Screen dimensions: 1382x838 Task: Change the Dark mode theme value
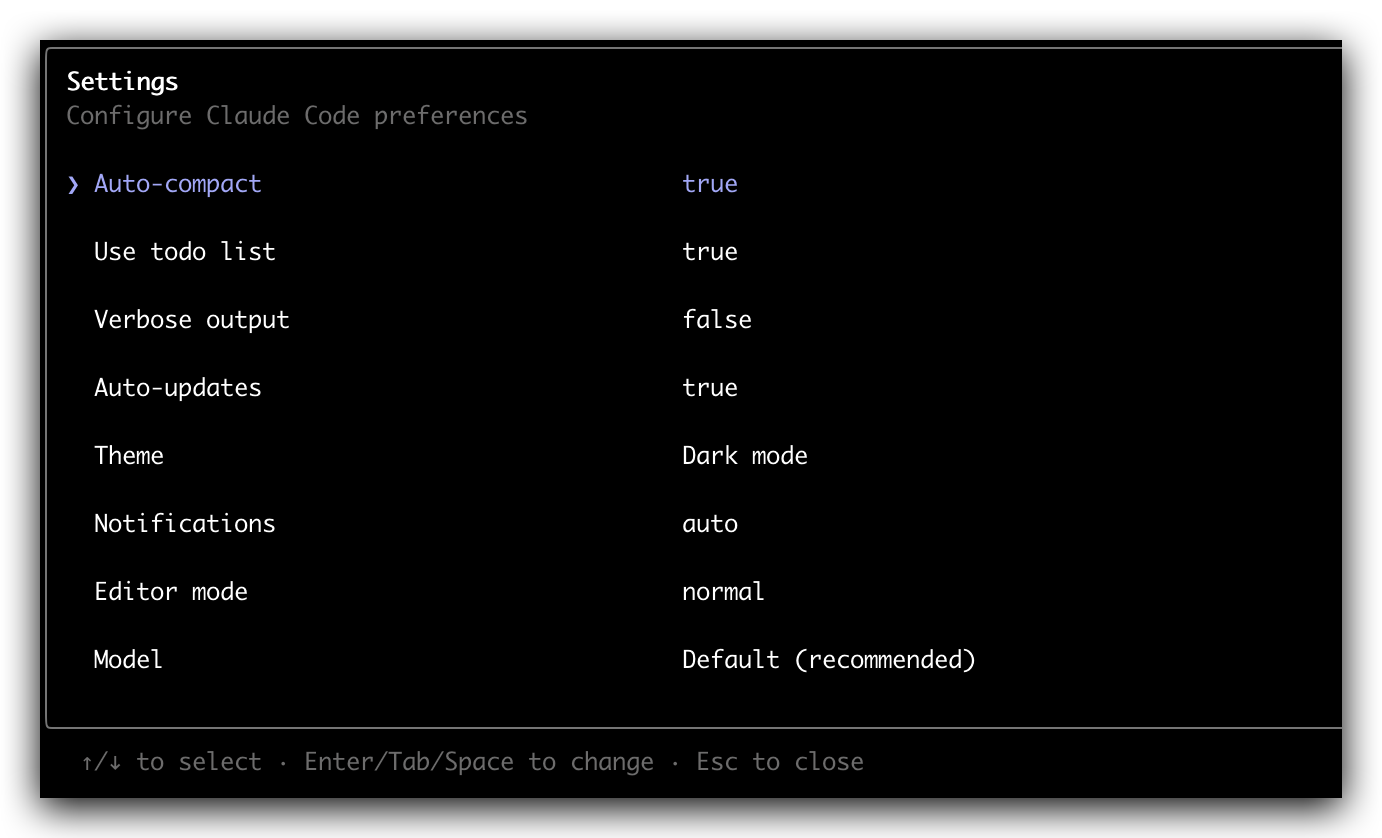745,456
